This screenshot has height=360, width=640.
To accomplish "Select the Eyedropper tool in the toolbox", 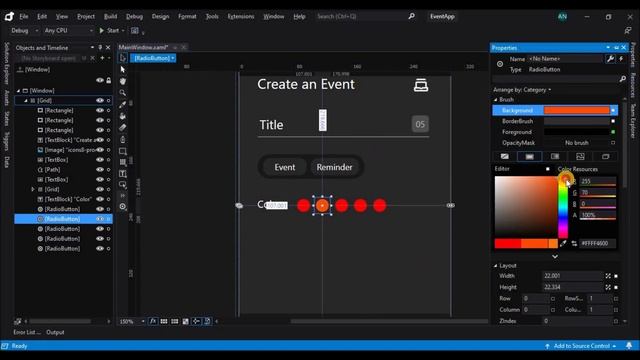I will [122, 104].
